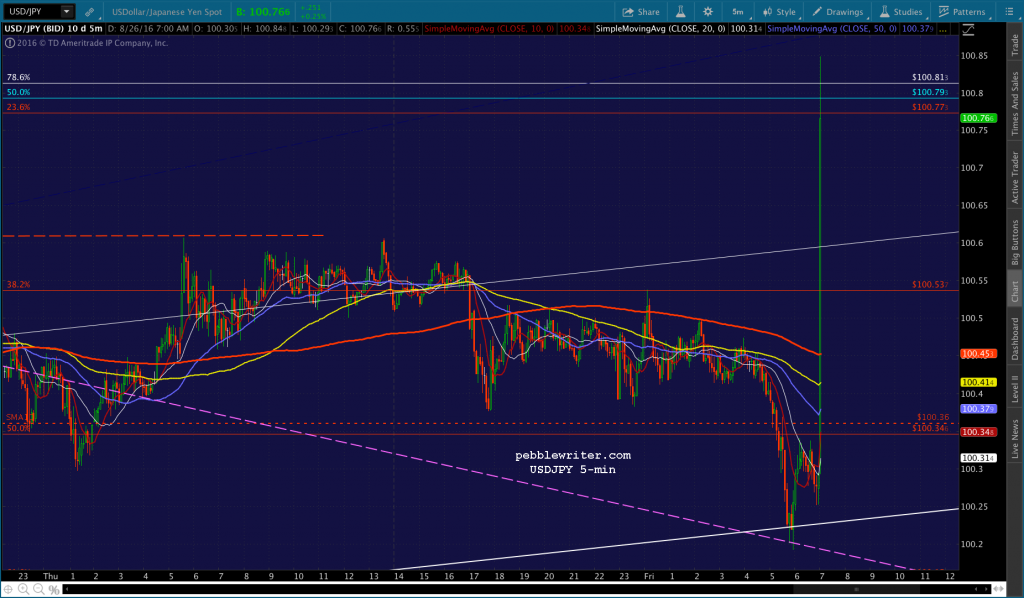Select the Chart side tab

point(1015,292)
